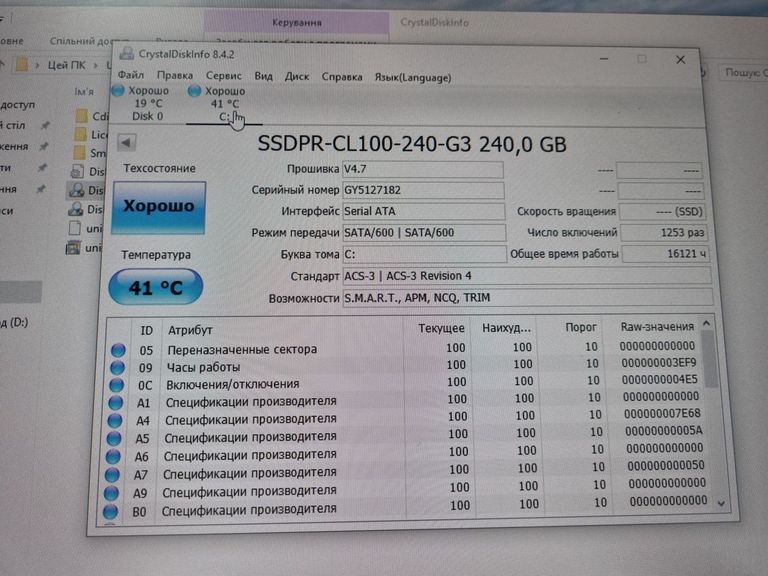The image size is (768, 576).
Task: Click the Буква тома C: field
Action: [x=425, y=254]
